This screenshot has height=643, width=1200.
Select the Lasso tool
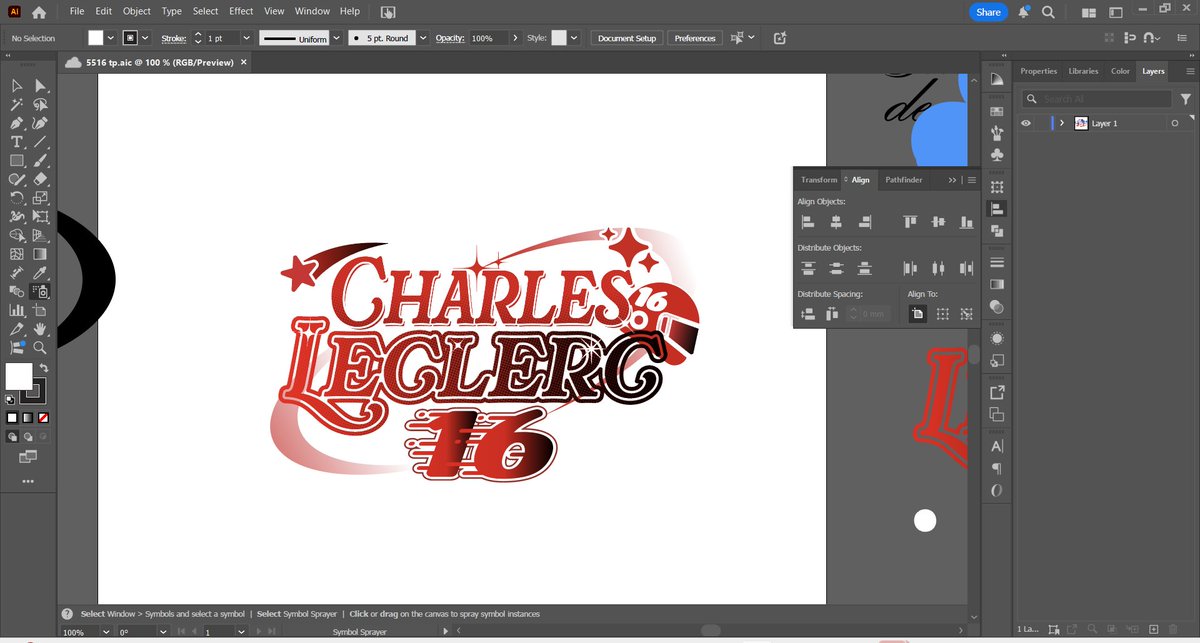(40, 104)
